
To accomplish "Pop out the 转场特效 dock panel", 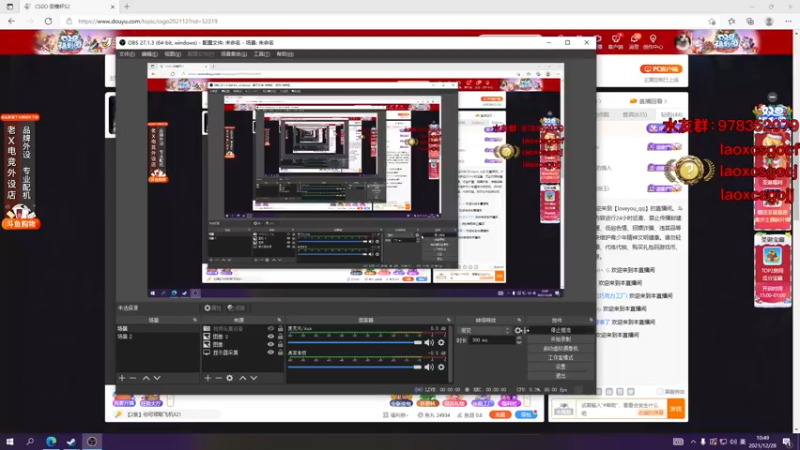I will point(519,320).
